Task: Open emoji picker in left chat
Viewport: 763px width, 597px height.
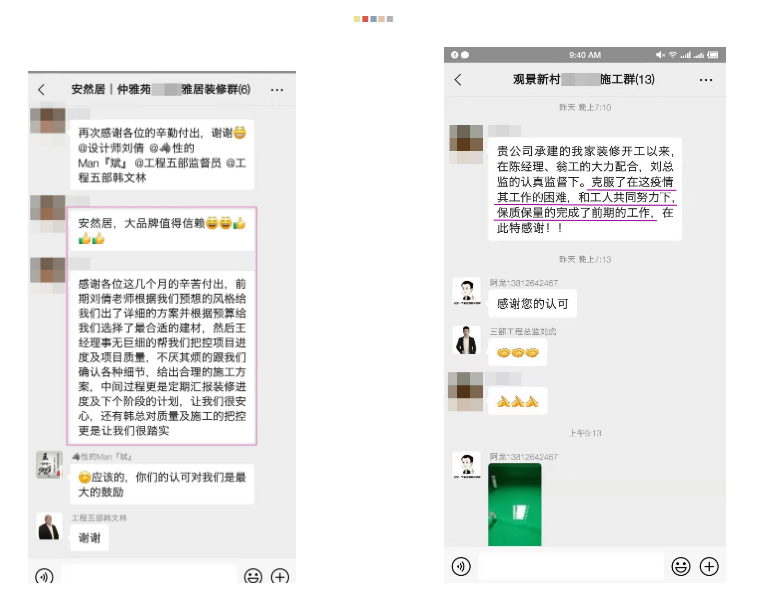Action: (253, 576)
